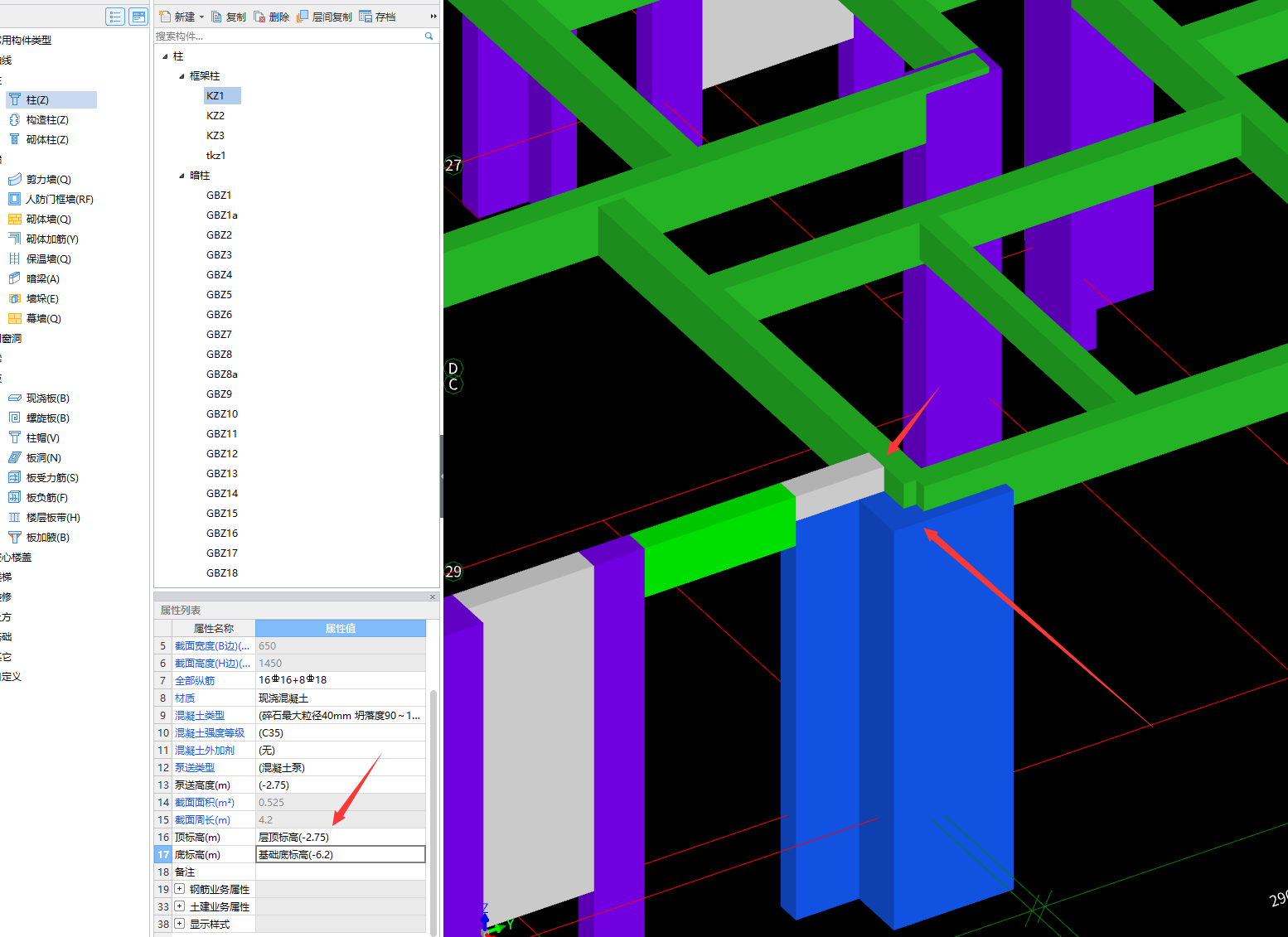Click the 新建 (New) component icon
The height and width of the screenshot is (937, 1288).
coord(165,17)
